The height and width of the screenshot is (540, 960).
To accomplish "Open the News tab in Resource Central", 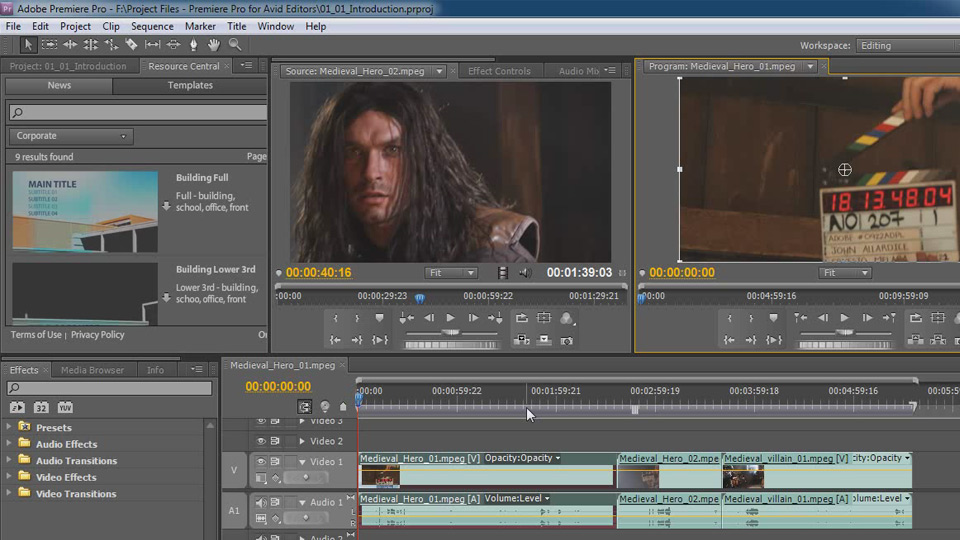I will [x=59, y=85].
